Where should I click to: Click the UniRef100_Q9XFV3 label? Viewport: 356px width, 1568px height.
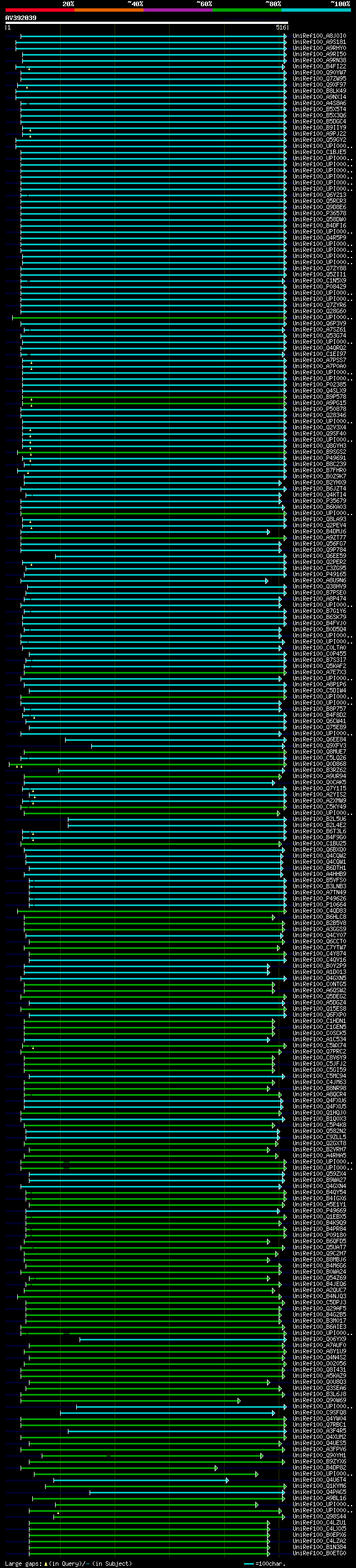(x=319, y=746)
